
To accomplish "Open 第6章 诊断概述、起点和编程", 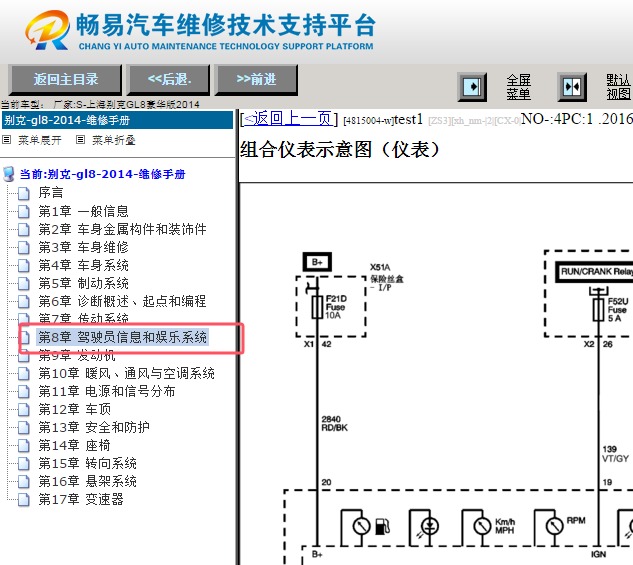I will [122, 301].
